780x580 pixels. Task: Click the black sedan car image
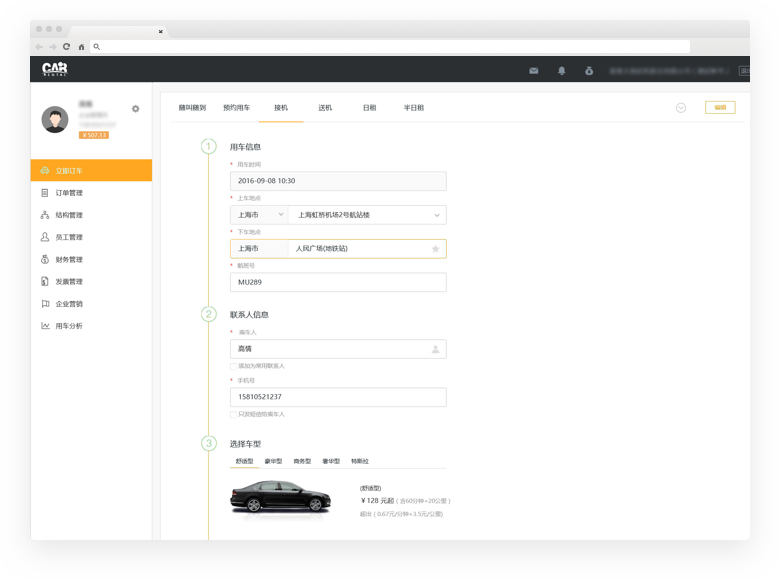pos(280,496)
